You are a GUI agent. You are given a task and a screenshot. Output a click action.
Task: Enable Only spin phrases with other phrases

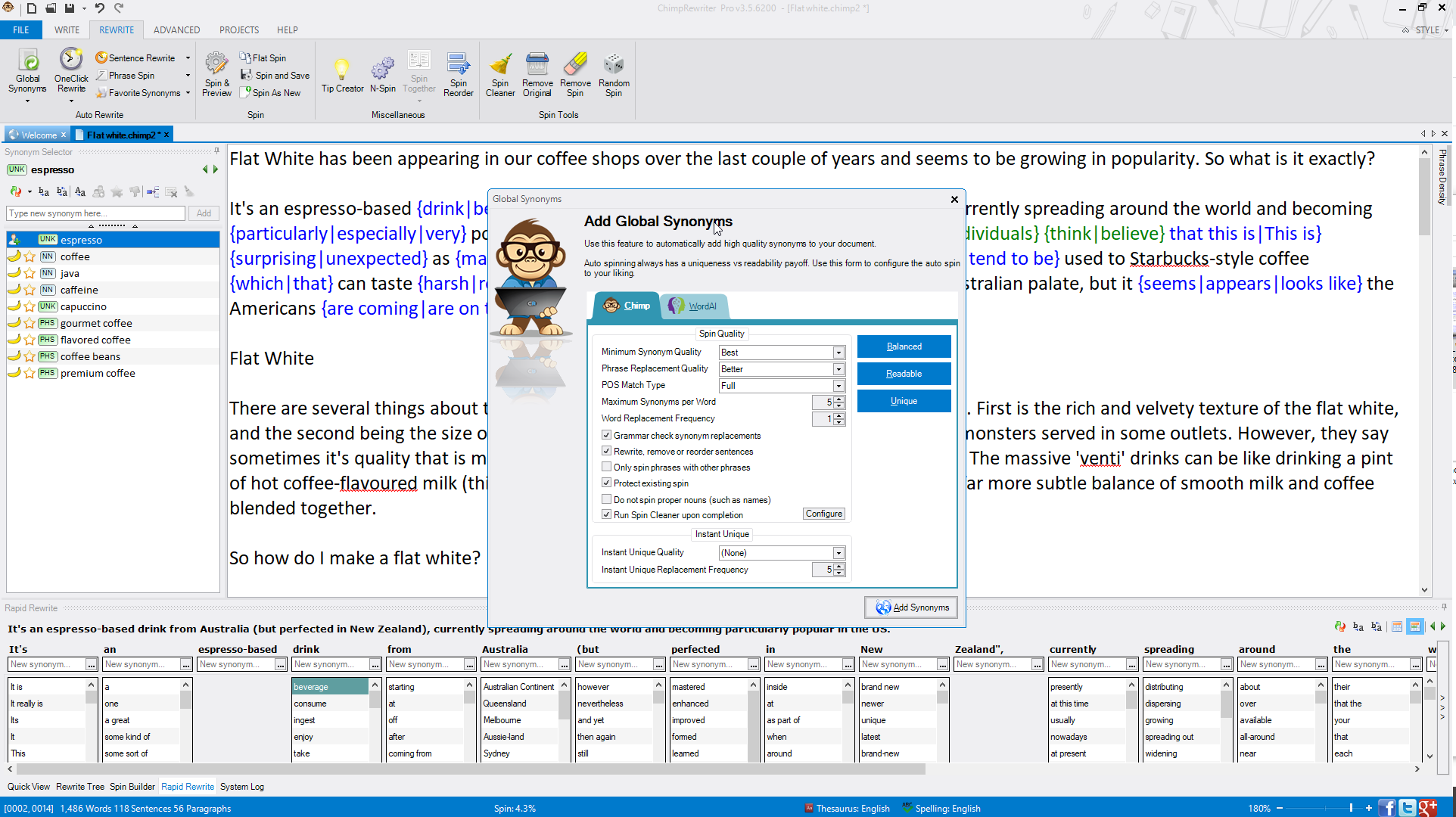606,468
